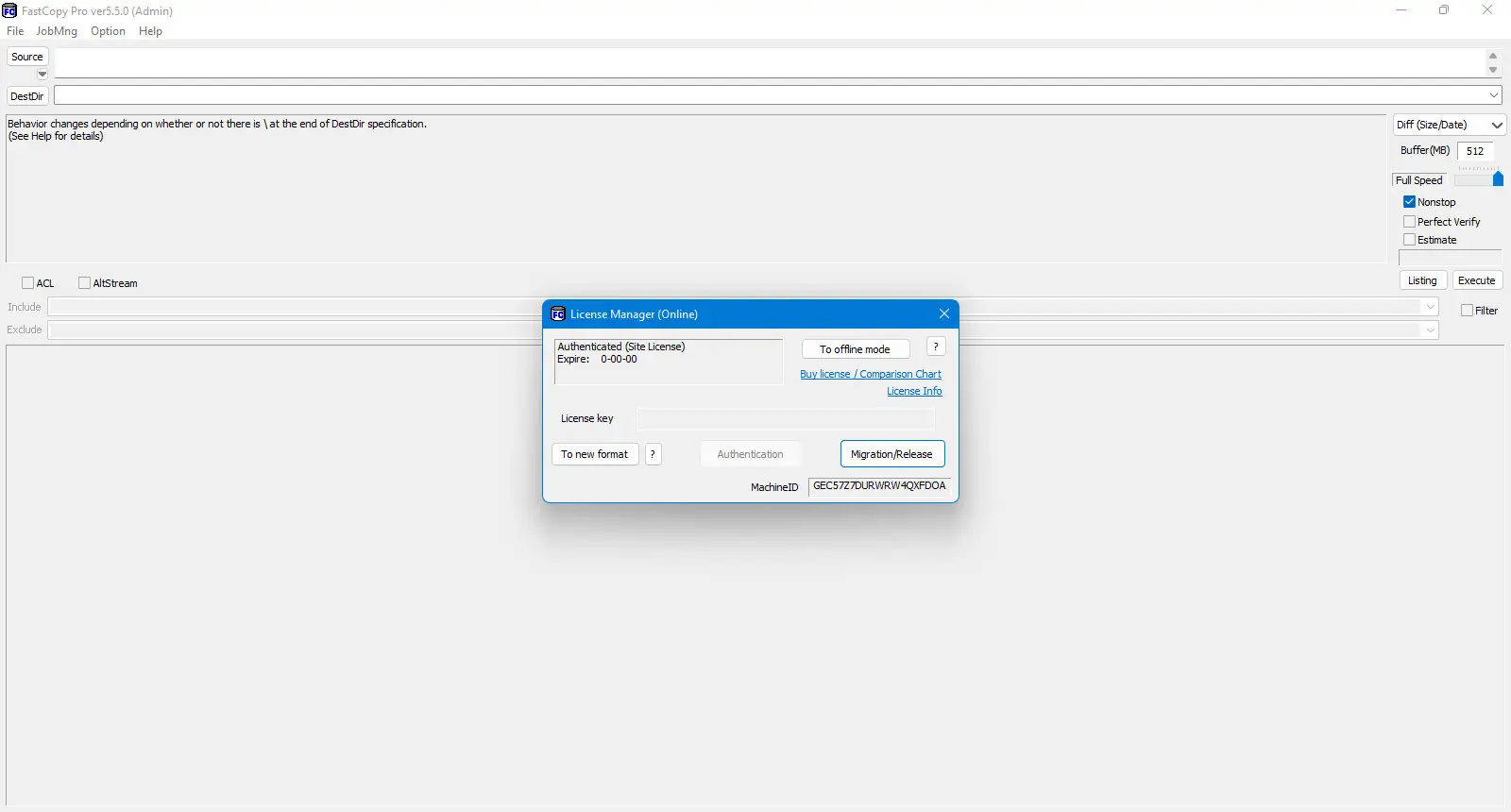Open the Option menu
The image size is (1511, 812).
click(x=108, y=31)
